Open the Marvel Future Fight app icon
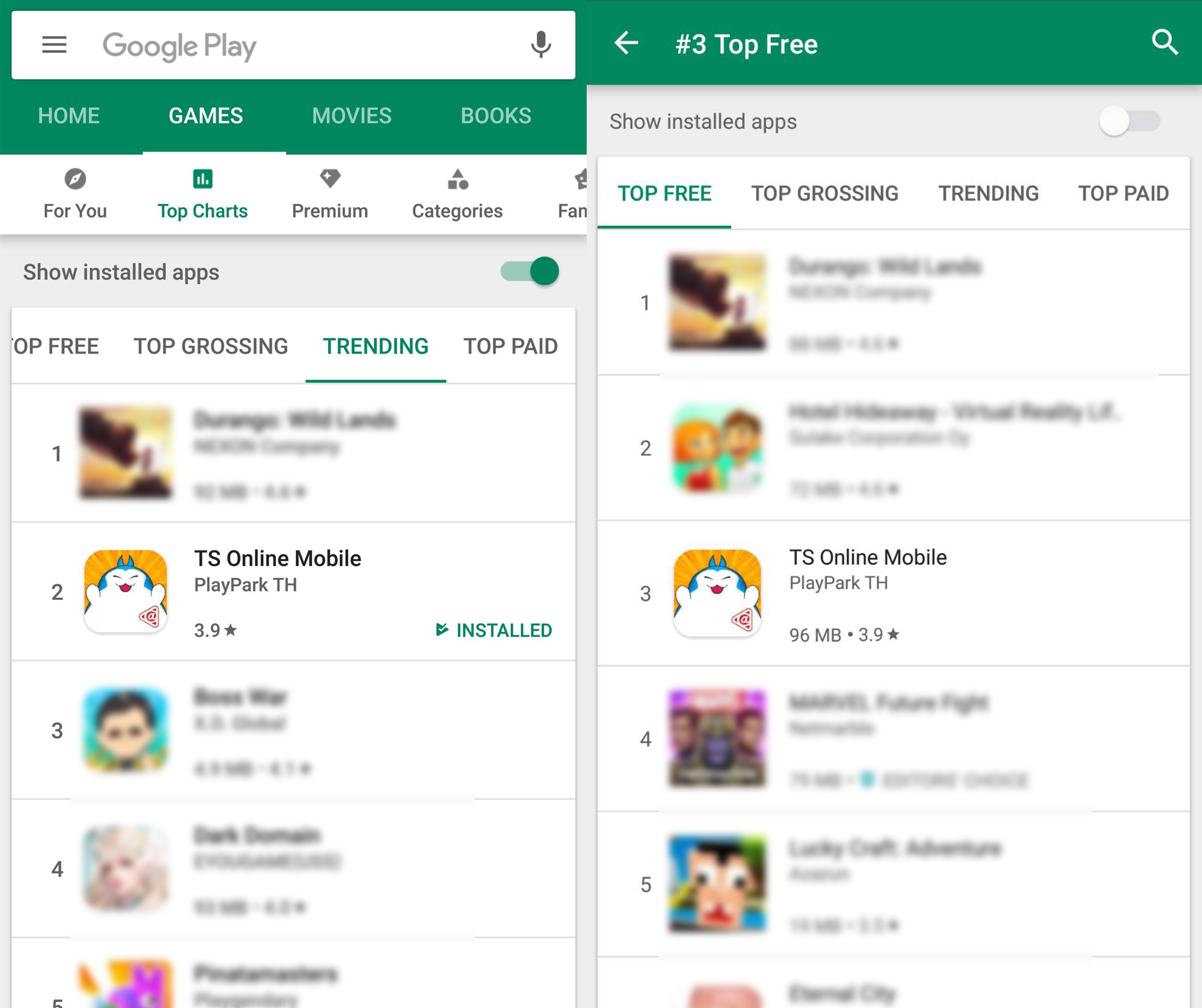Viewport: 1202px width, 1008px height. pyautogui.click(x=717, y=738)
